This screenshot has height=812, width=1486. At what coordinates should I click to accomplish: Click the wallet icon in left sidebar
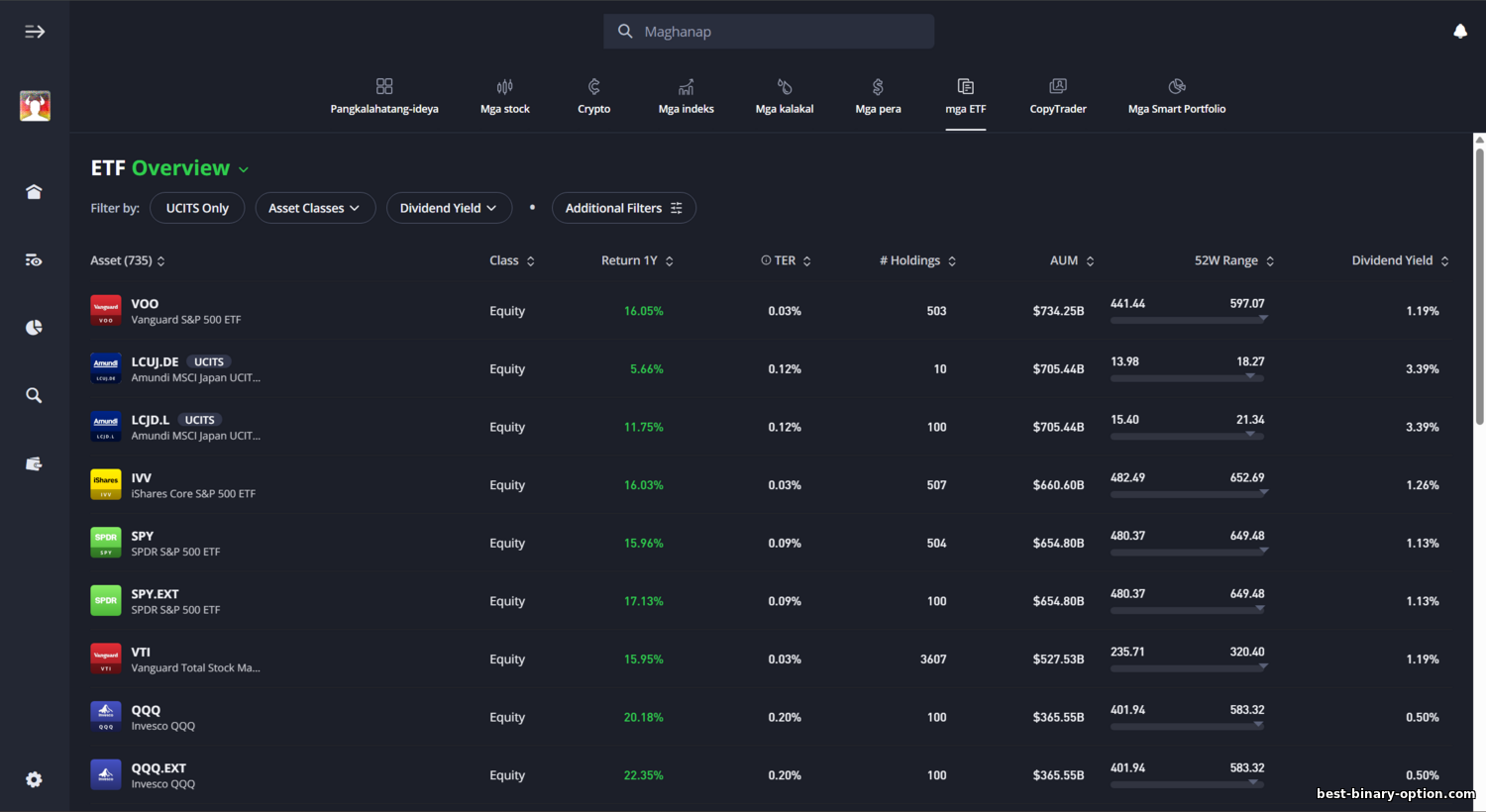(x=34, y=463)
